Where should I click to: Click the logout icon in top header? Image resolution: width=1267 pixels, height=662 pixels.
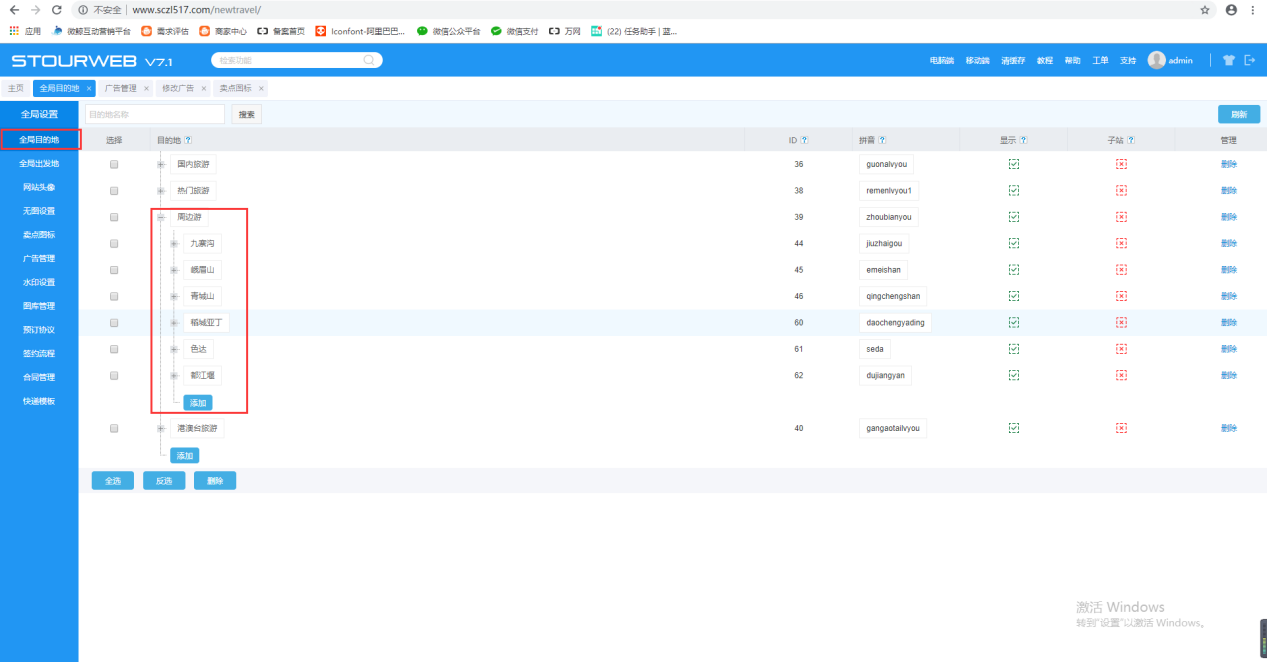[1249, 60]
